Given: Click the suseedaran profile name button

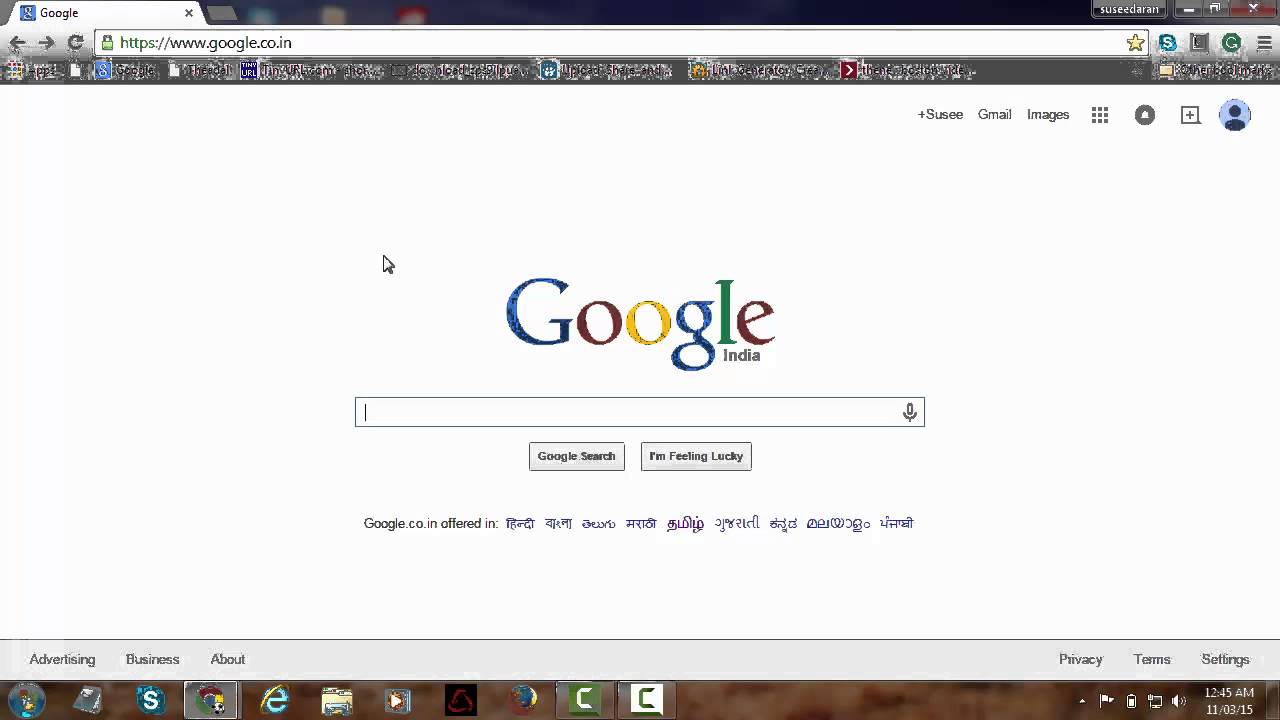Looking at the screenshot, I should (1130, 9).
